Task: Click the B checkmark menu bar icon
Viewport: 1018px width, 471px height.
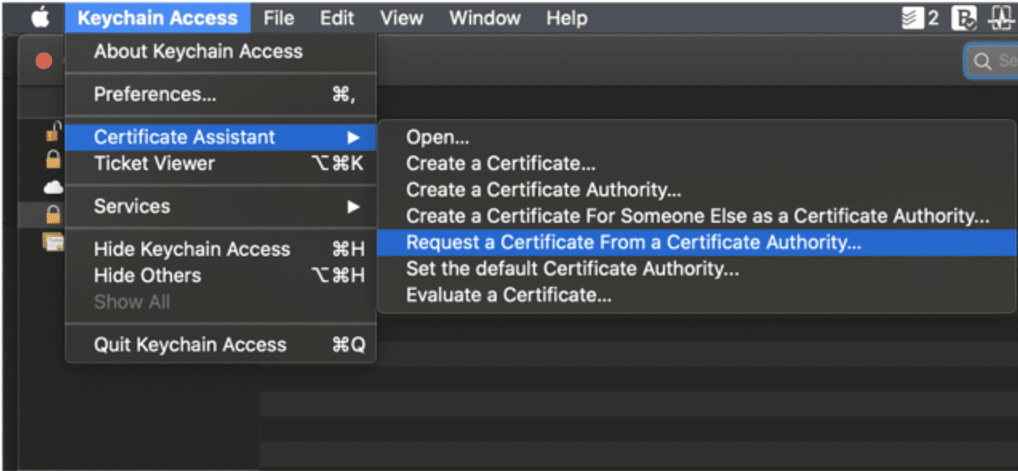Action: (x=964, y=18)
